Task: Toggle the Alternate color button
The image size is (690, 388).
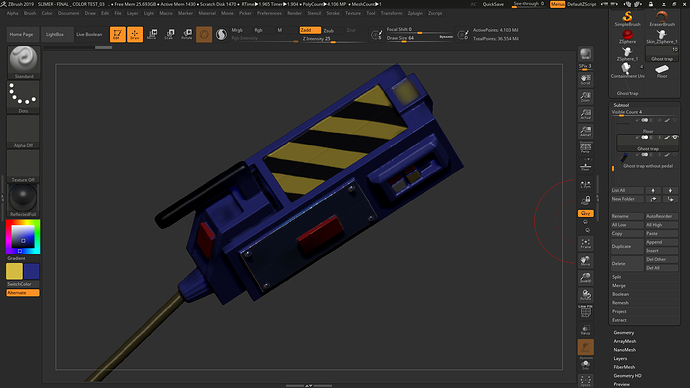Action: pos(23,293)
